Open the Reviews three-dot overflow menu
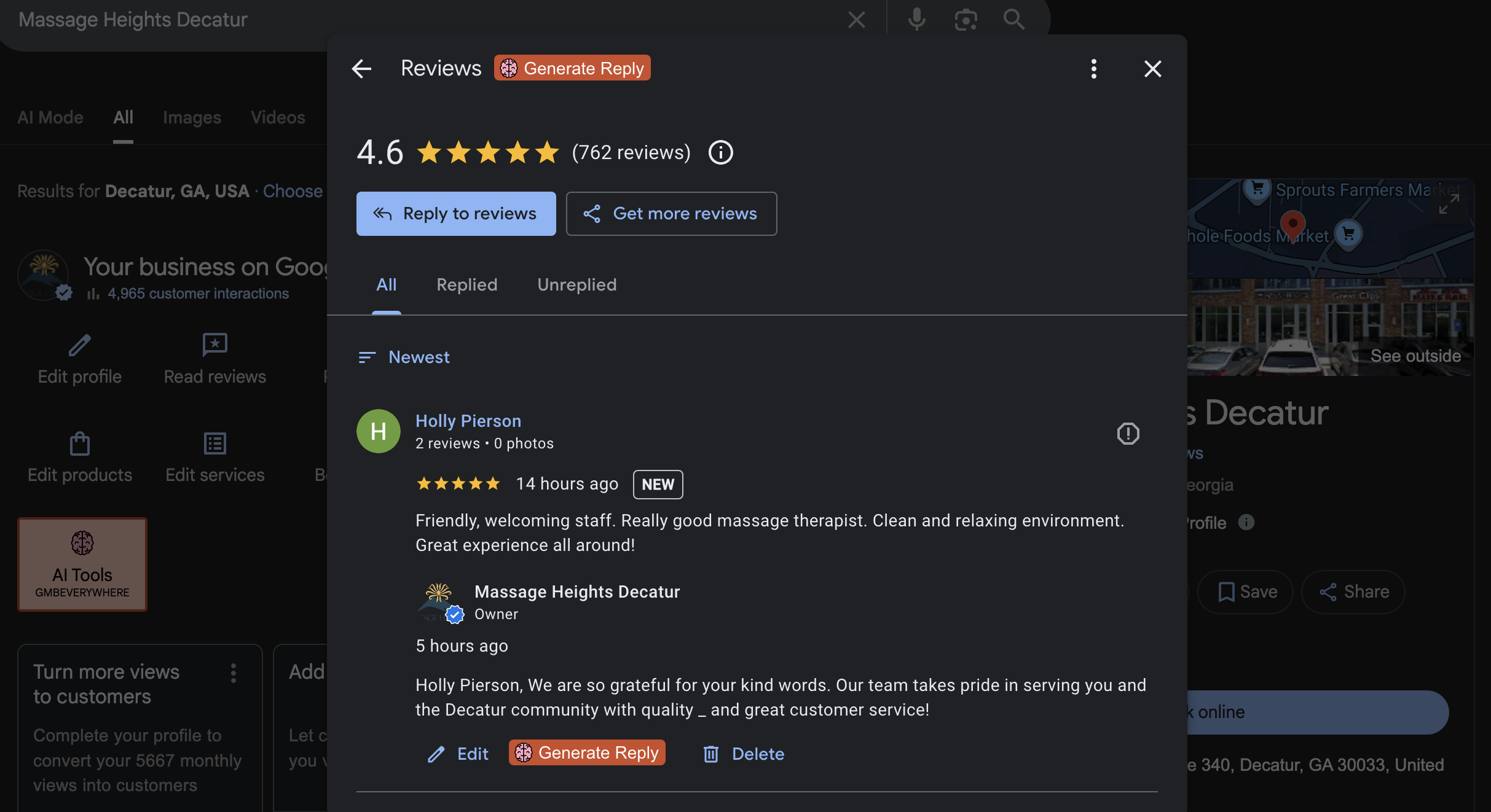1491x812 pixels. pos(1093,68)
